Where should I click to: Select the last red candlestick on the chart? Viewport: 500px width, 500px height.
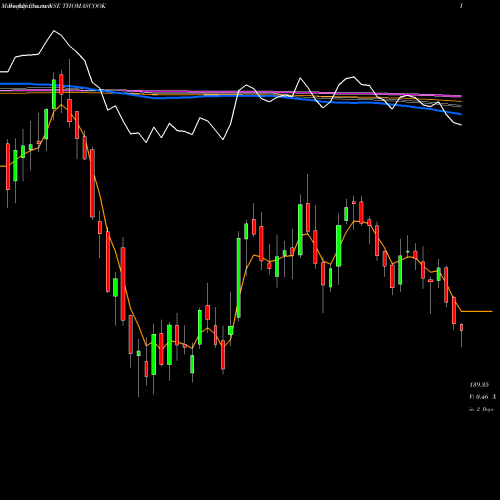coord(461,328)
